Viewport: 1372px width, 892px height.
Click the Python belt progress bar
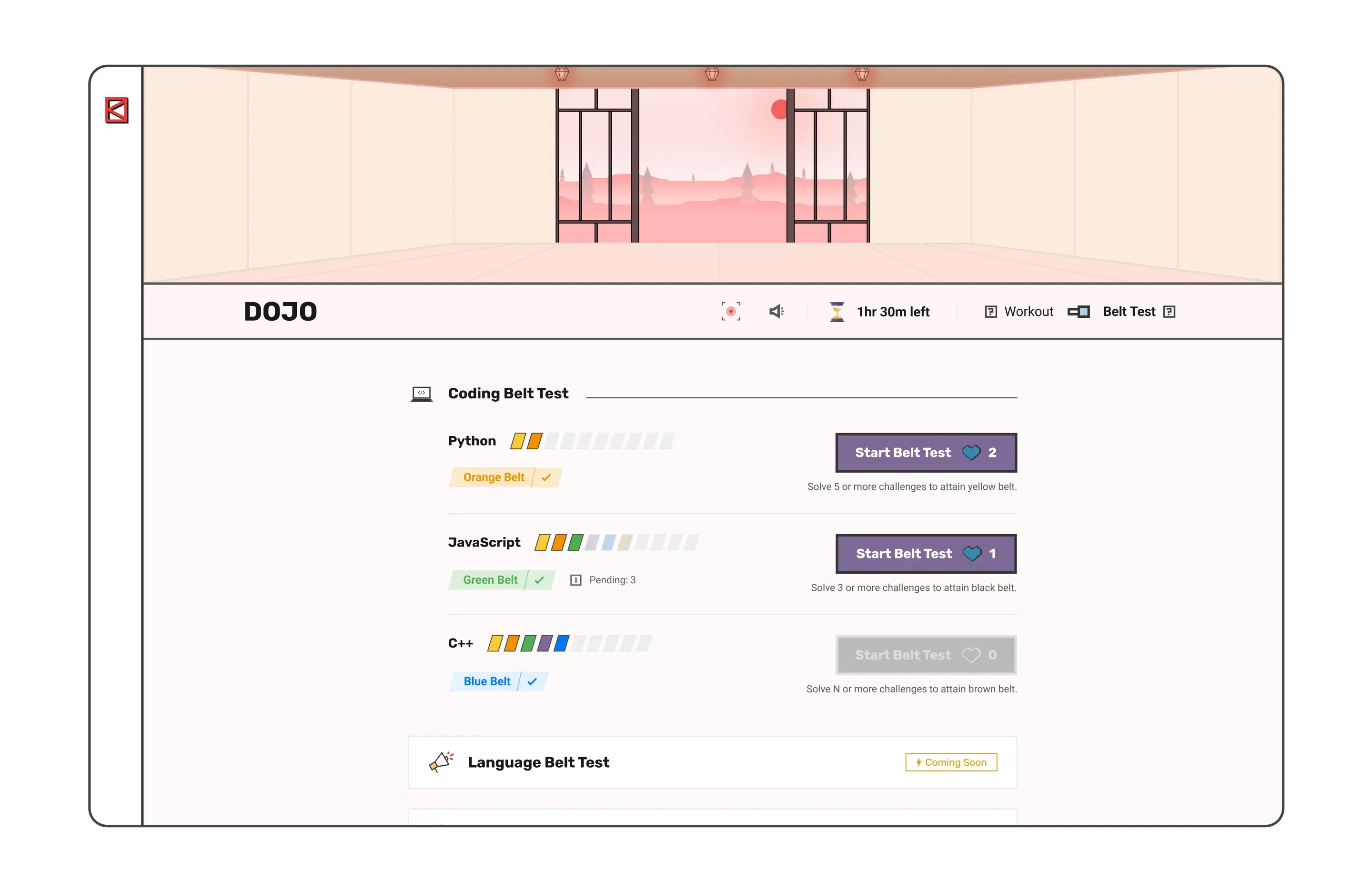pyautogui.click(x=592, y=441)
